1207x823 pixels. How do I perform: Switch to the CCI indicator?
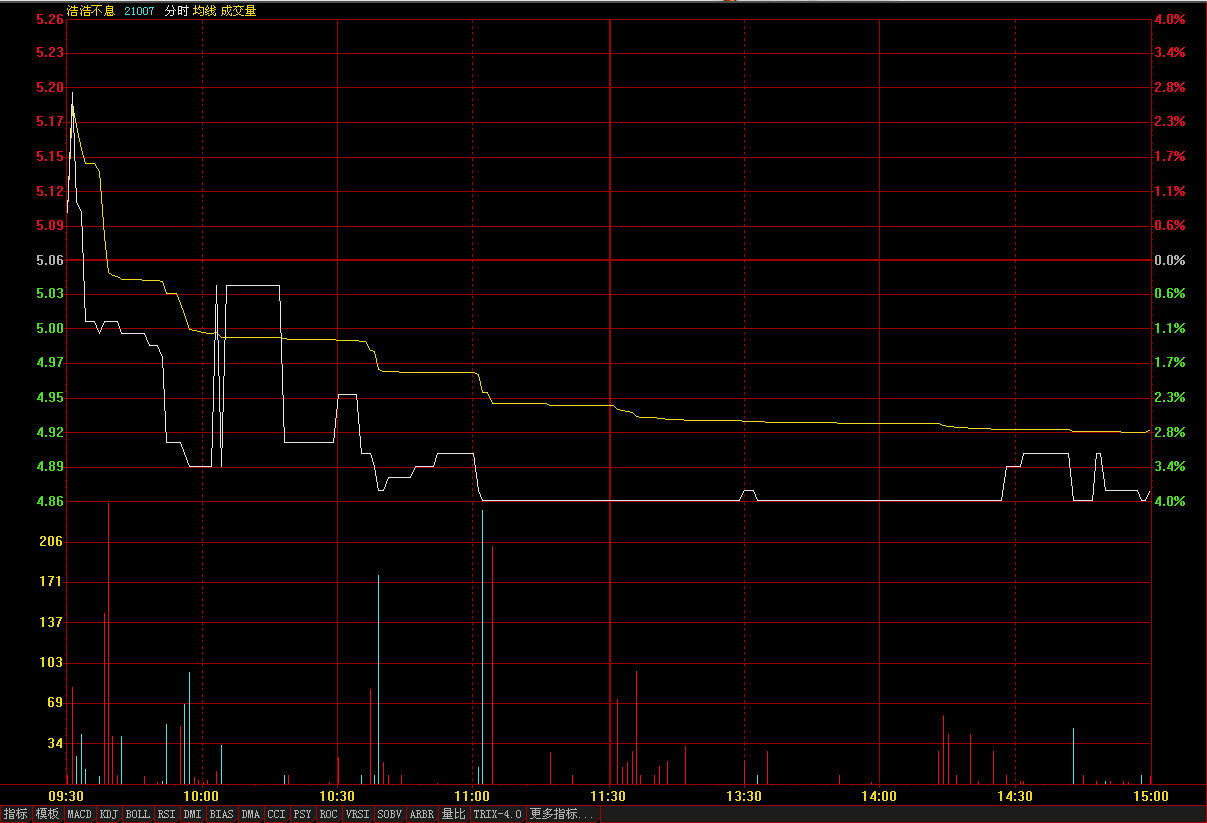[276, 815]
